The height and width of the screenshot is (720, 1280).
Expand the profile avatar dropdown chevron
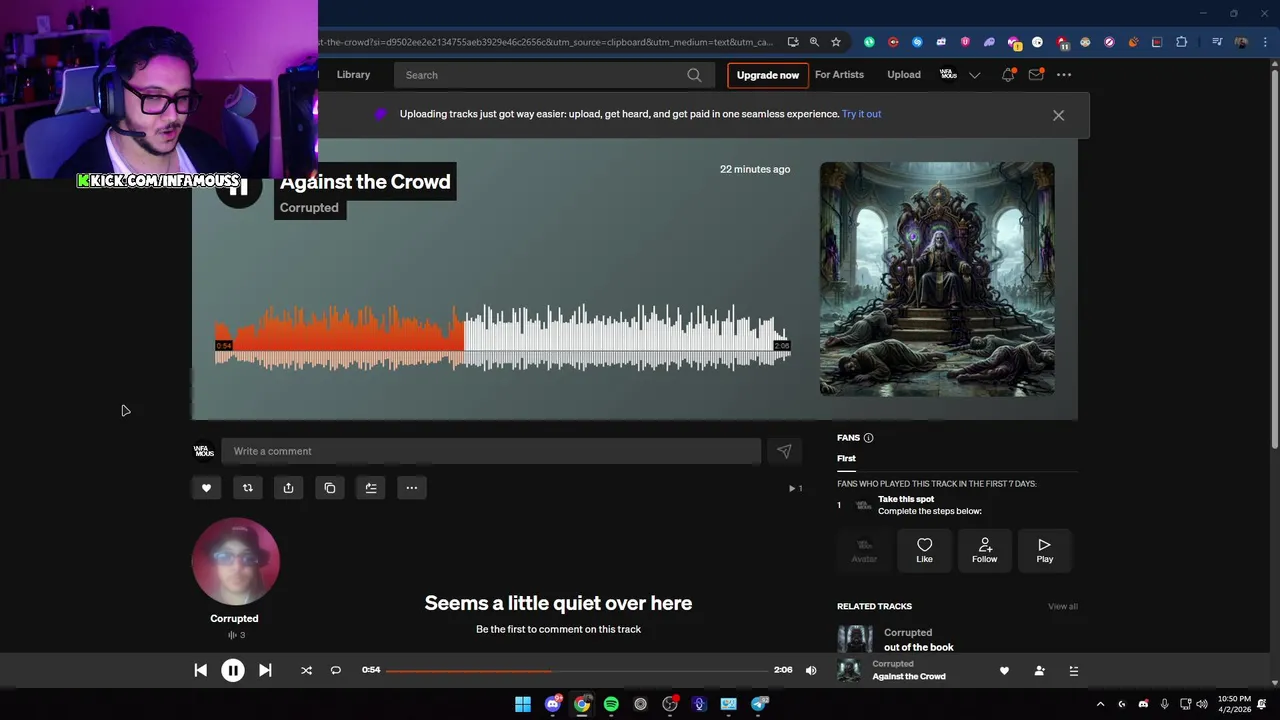pos(975,75)
